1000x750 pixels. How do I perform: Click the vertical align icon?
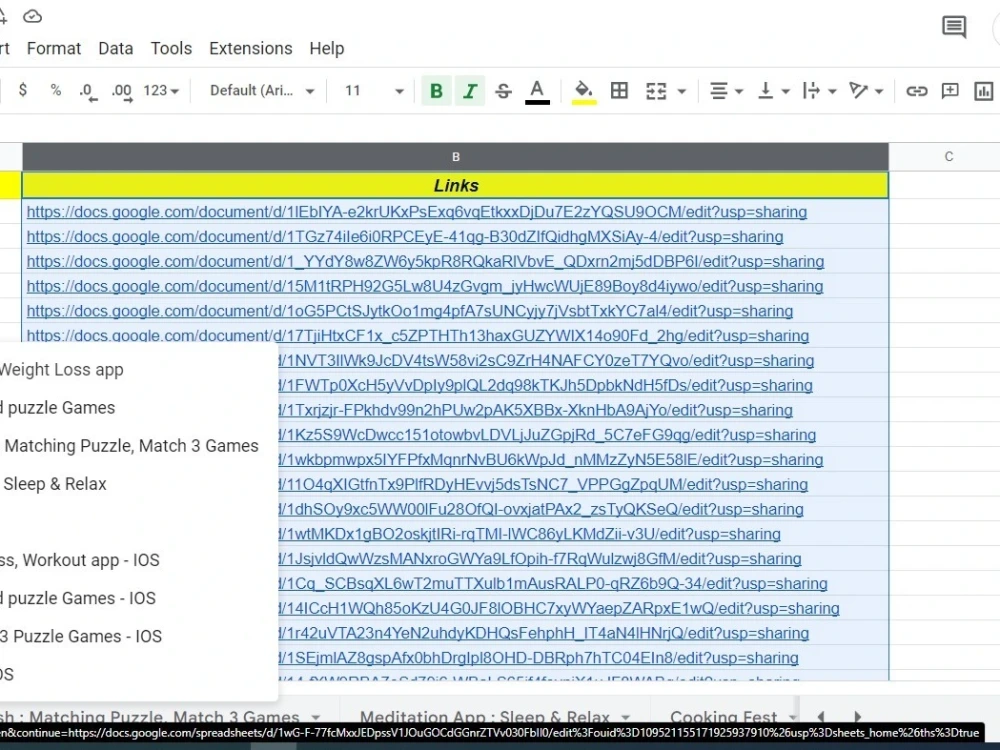point(765,91)
